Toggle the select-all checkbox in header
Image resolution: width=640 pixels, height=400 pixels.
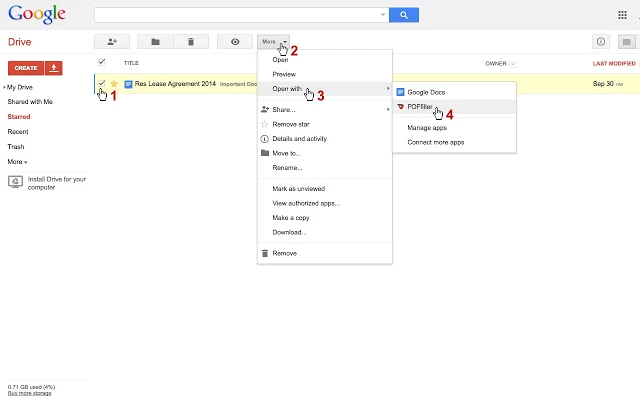[102, 62]
